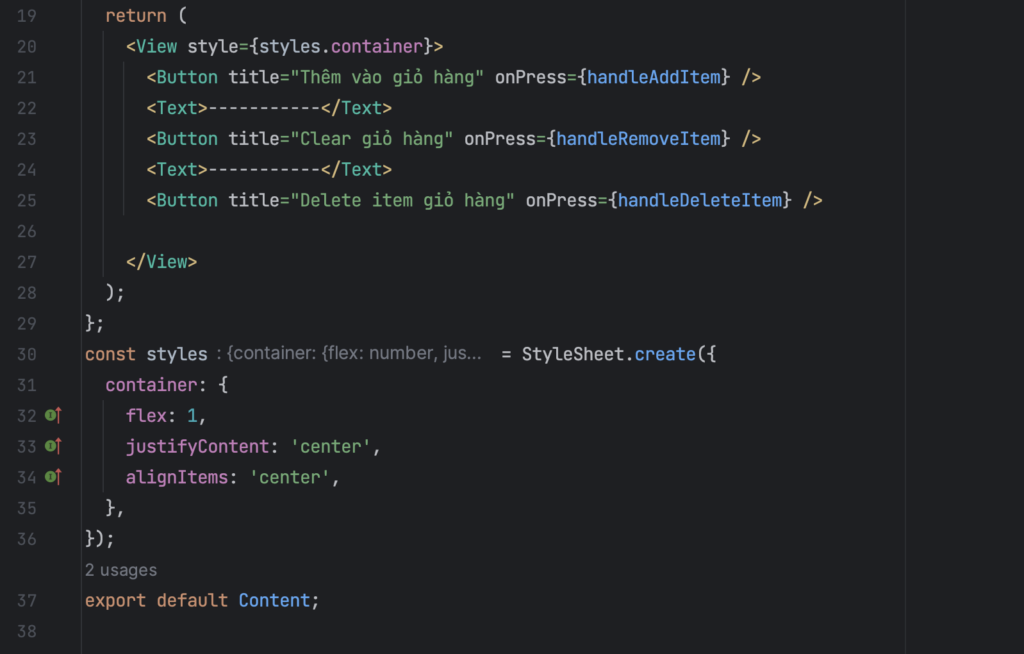Click the override gutter icon on line 34
This screenshot has height=654, width=1024.
tap(53, 476)
